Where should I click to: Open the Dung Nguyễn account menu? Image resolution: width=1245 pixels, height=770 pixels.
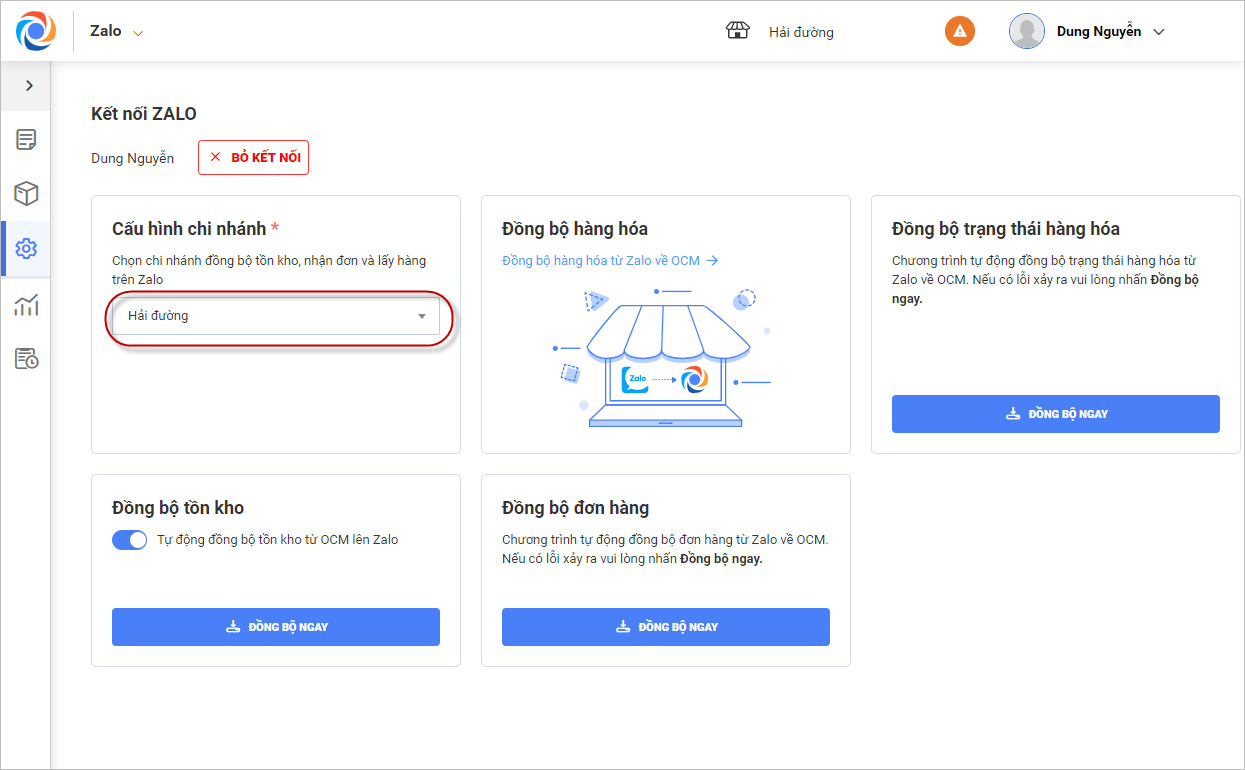coord(1110,31)
